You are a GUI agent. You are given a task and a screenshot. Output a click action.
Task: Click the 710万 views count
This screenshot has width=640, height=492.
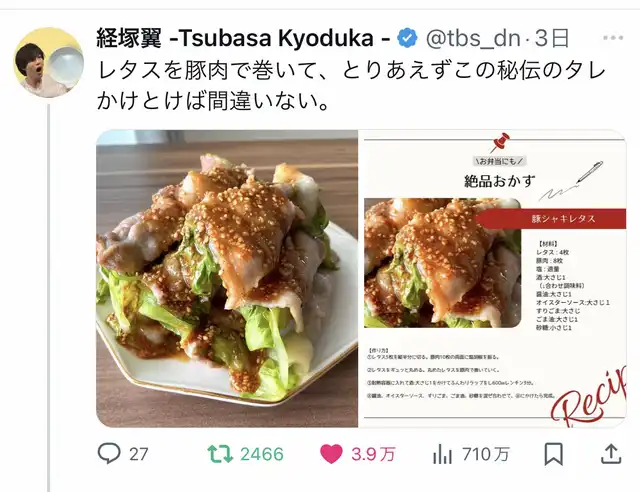[486, 454]
